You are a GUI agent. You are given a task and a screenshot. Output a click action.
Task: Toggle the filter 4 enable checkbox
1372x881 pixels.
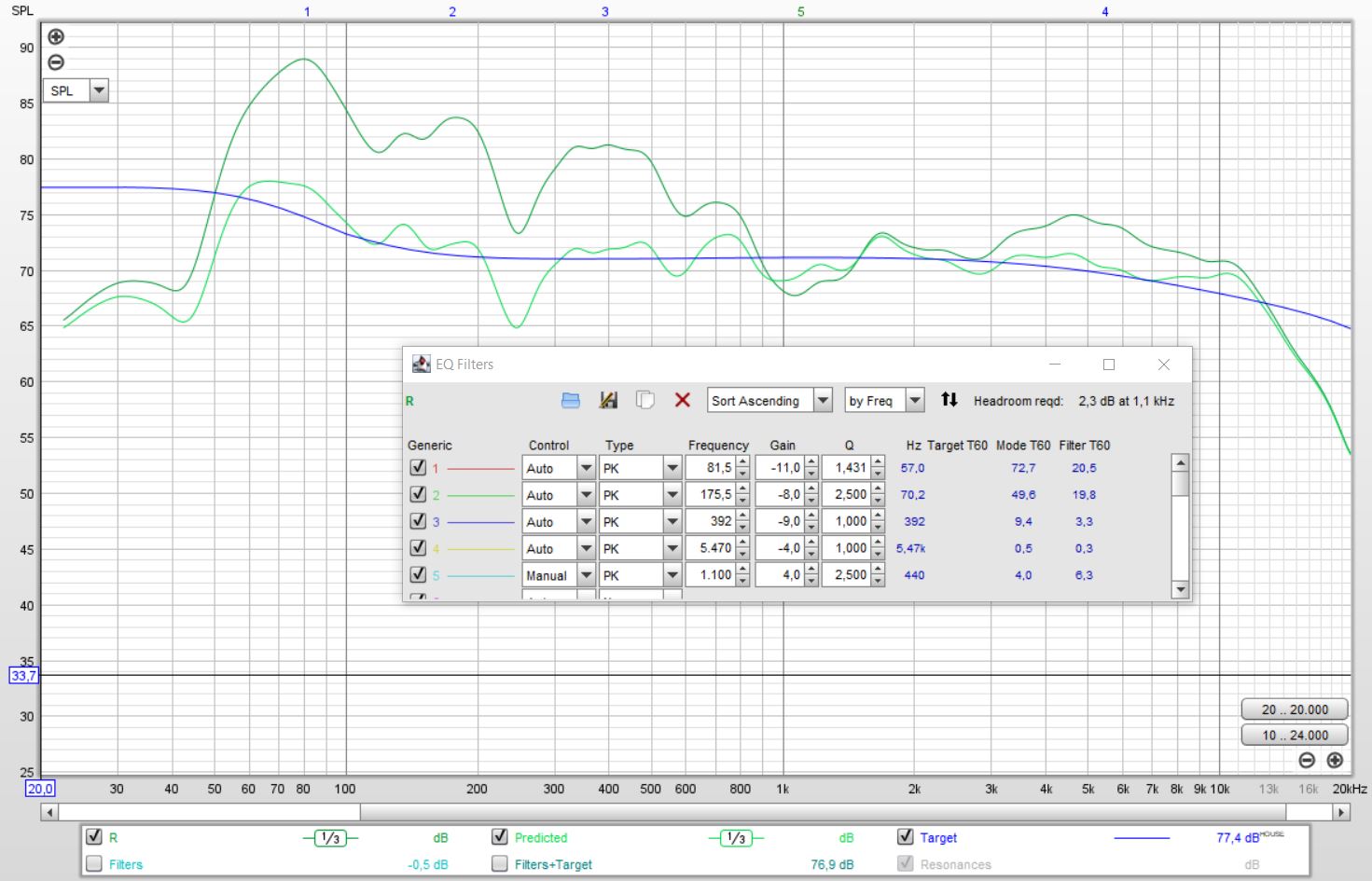(x=418, y=548)
